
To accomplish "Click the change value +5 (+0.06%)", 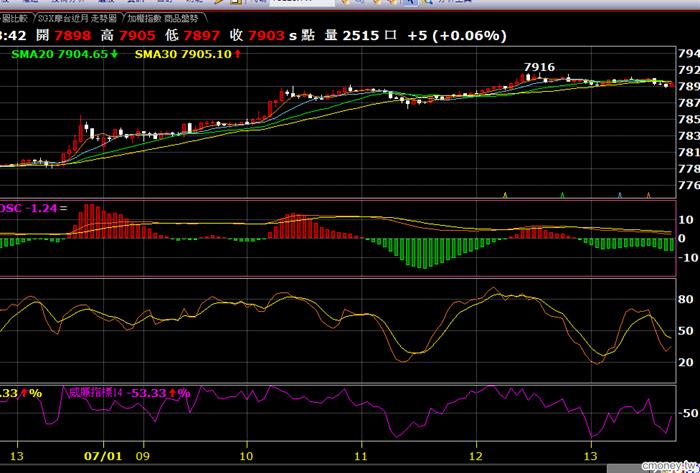I will click(x=457, y=36).
